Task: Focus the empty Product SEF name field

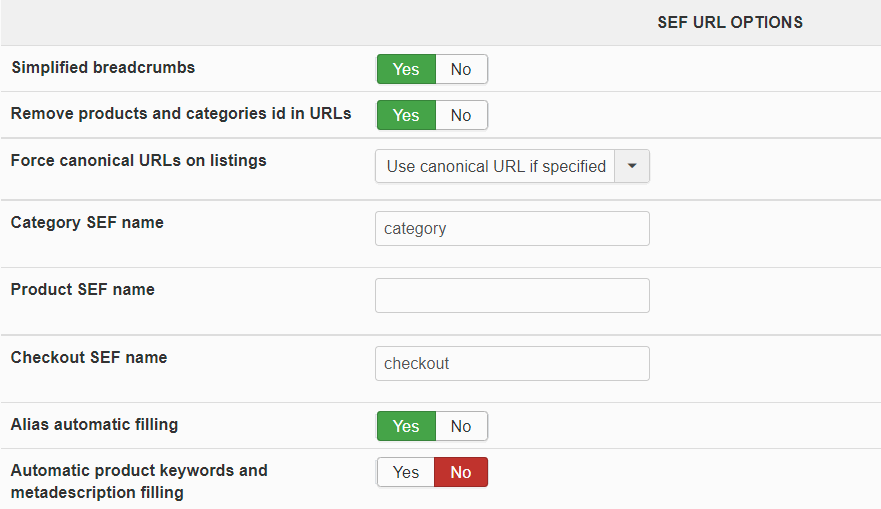Action: pyautogui.click(x=512, y=295)
